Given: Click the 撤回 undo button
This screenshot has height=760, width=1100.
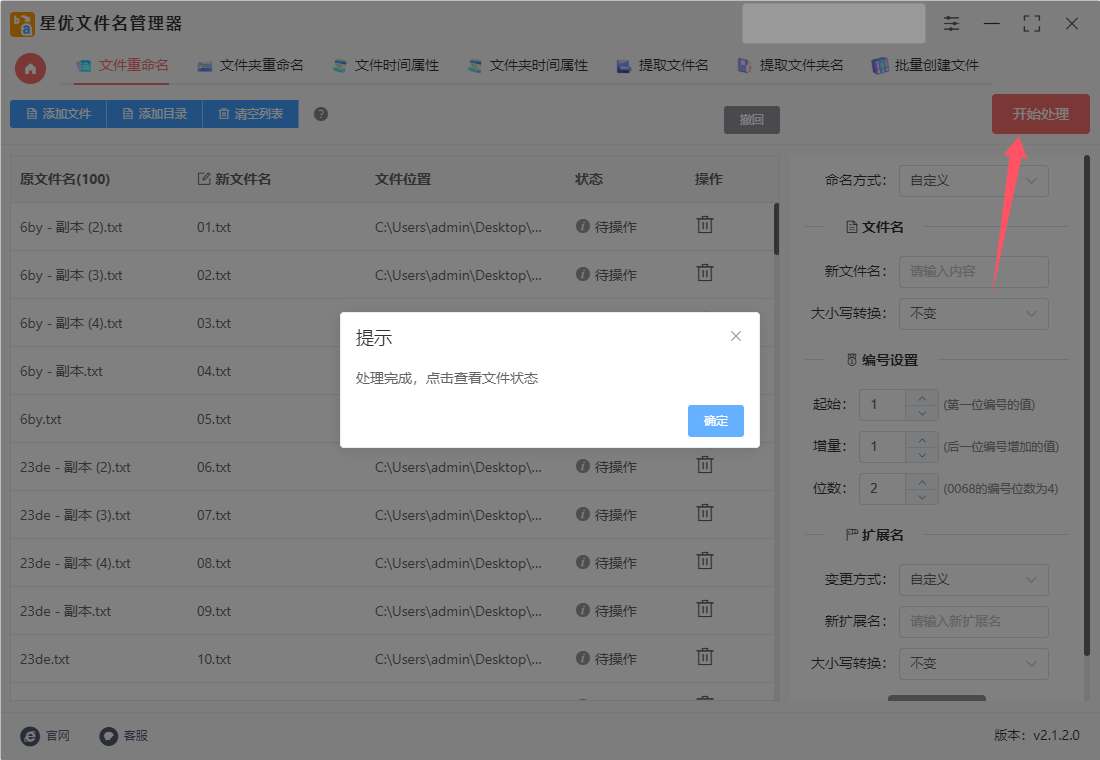Looking at the screenshot, I should tap(751, 120).
